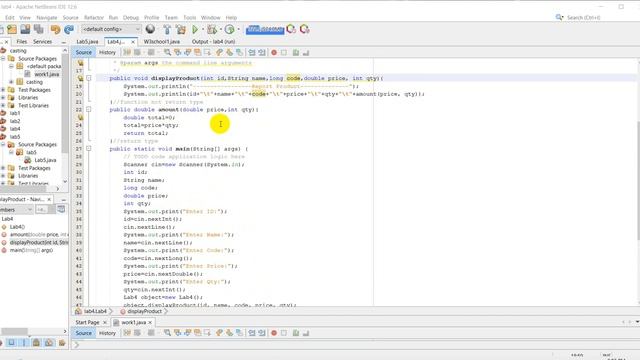
Task: Switch to the Output - lab4 (run) tab
Action: [213, 42]
